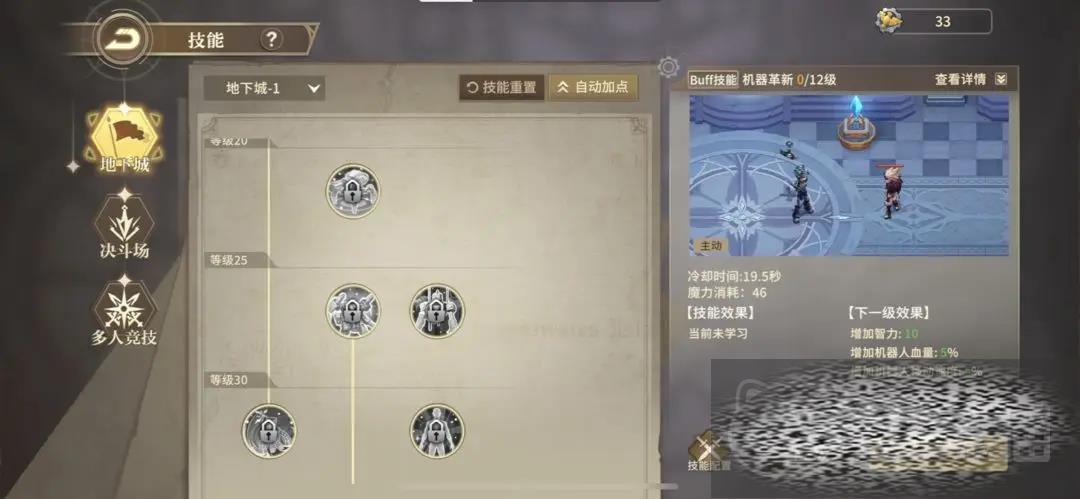Click the skill preview video thumbnail

(849, 176)
